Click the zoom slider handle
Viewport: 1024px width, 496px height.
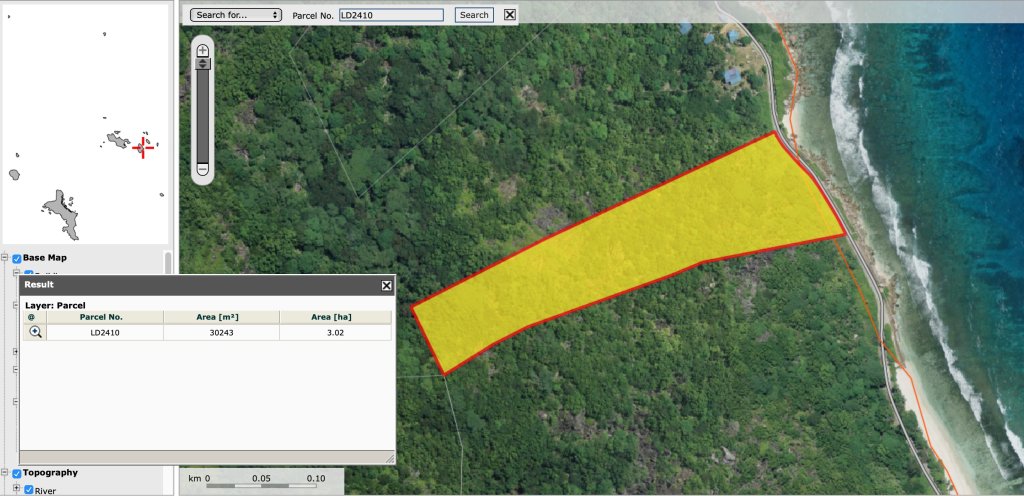click(202, 63)
